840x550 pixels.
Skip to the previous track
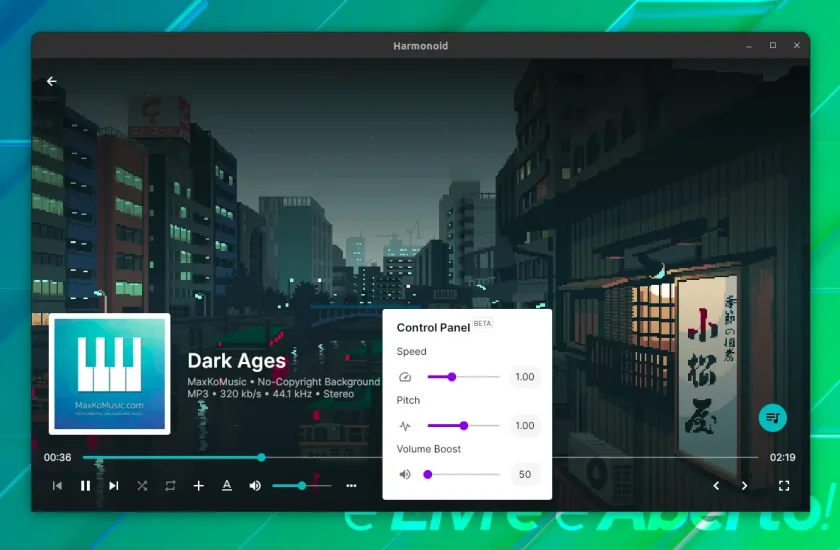click(57, 486)
